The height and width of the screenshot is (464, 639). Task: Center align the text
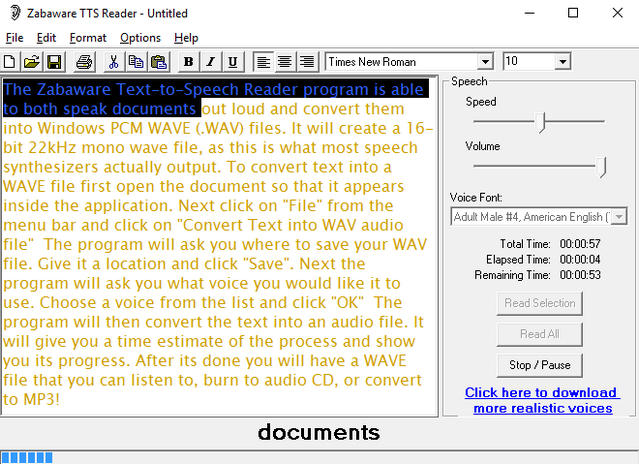pos(285,62)
